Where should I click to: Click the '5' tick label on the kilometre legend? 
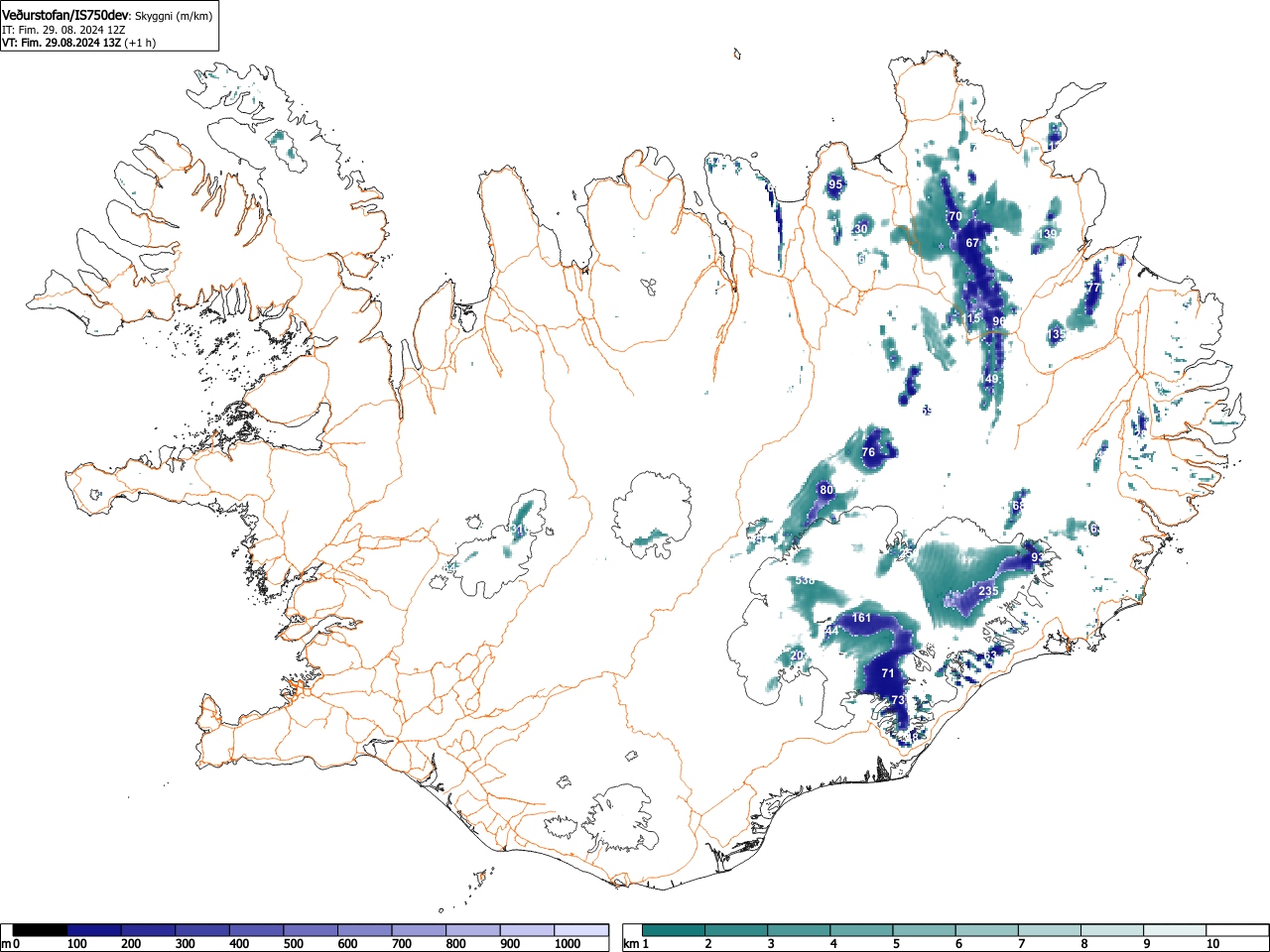point(895,944)
